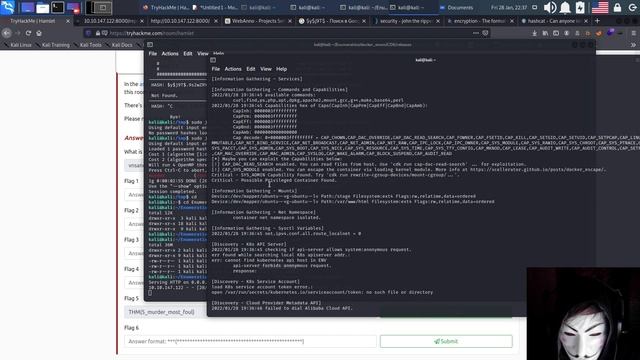
Task: Click the Flag 1 label on page
Action: [x=131, y=181]
